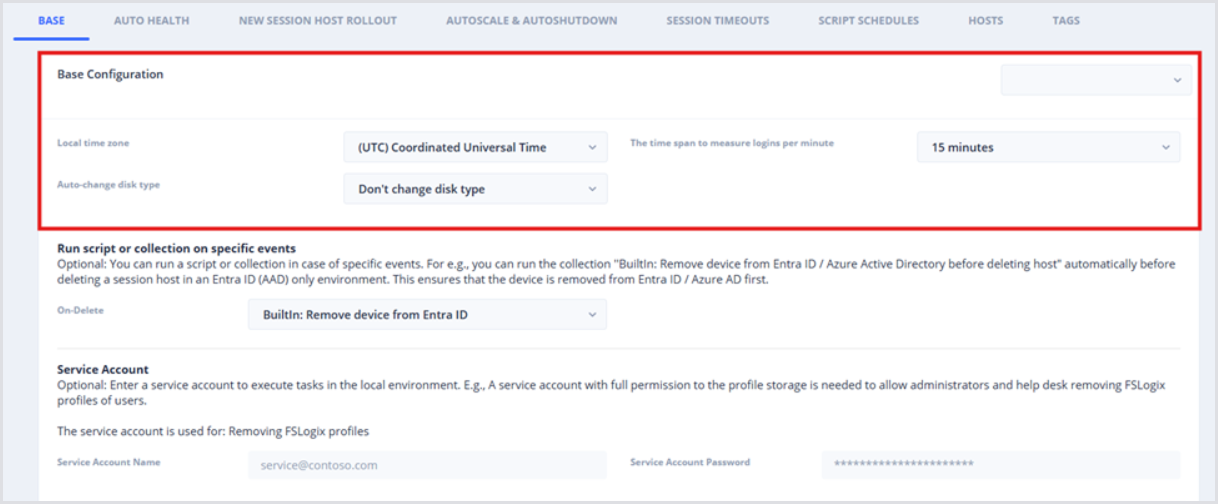Image resolution: width=1218 pixels, height=504 pixels.
Task: Click the chevron beside Don't change disk type
Action: coord(592,189)
